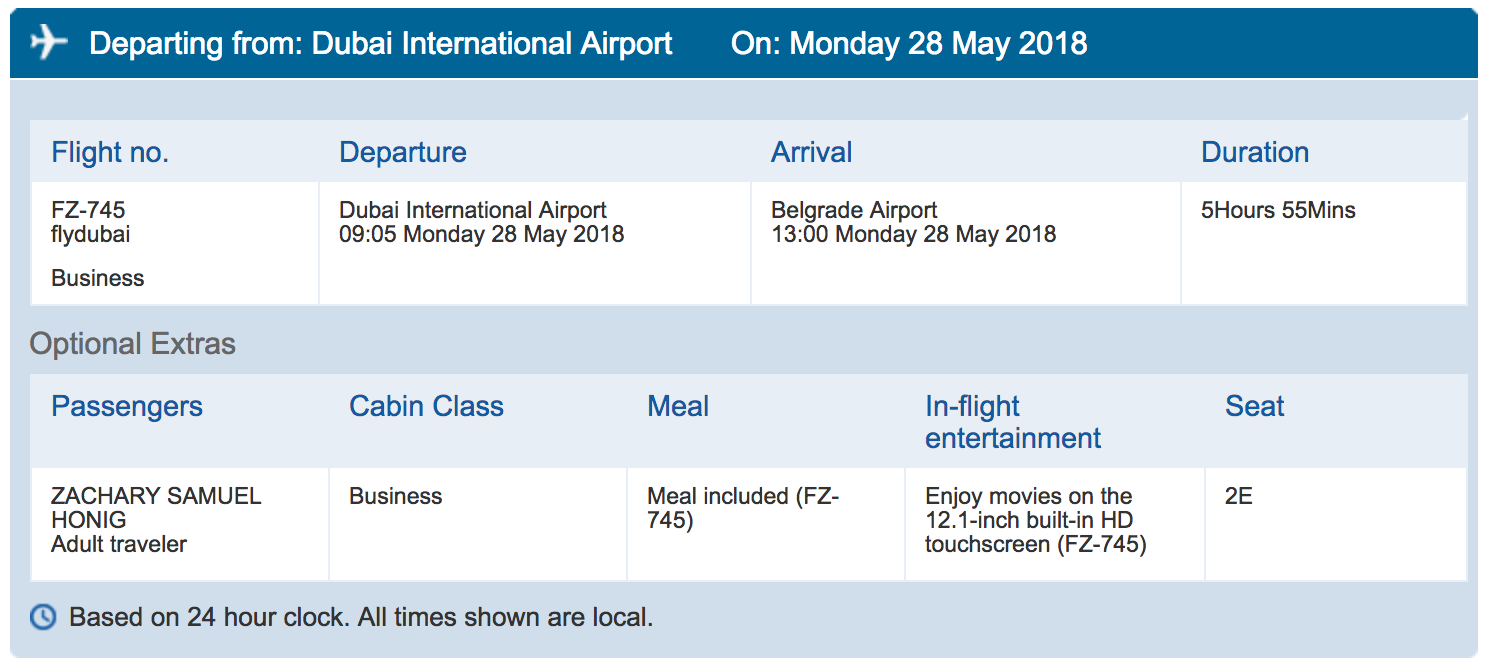
Task: Click the airplane icon in header
Action: pos(48,43)
